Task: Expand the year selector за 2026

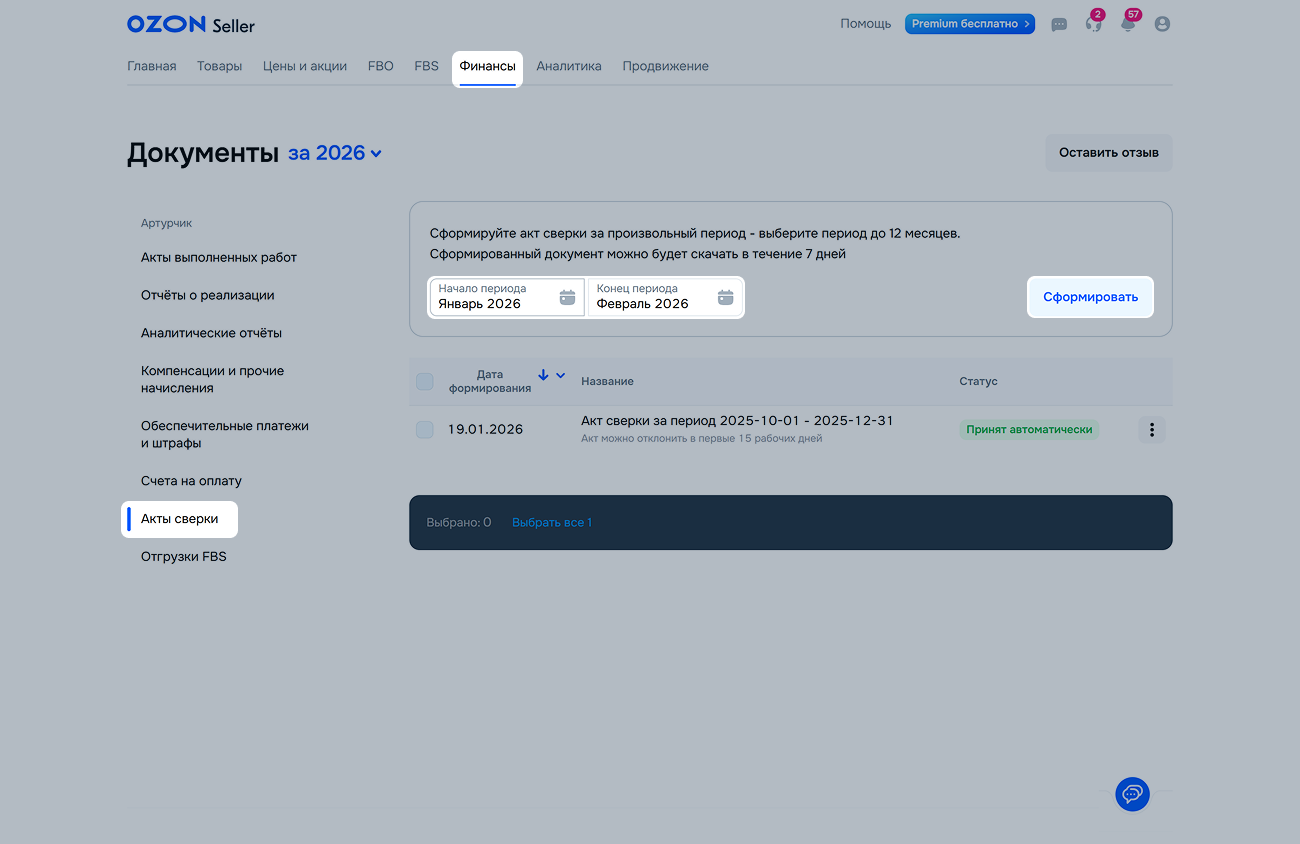Action: (x=335, y=154)
